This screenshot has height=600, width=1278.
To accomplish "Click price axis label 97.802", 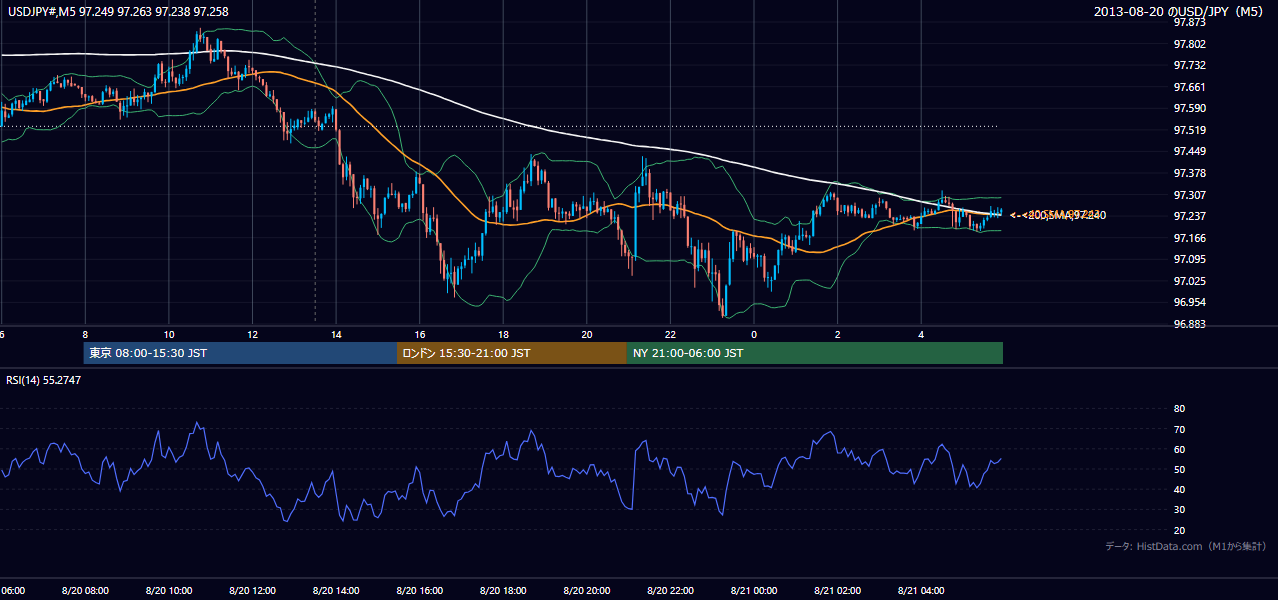I will (x=1189, y=44).
